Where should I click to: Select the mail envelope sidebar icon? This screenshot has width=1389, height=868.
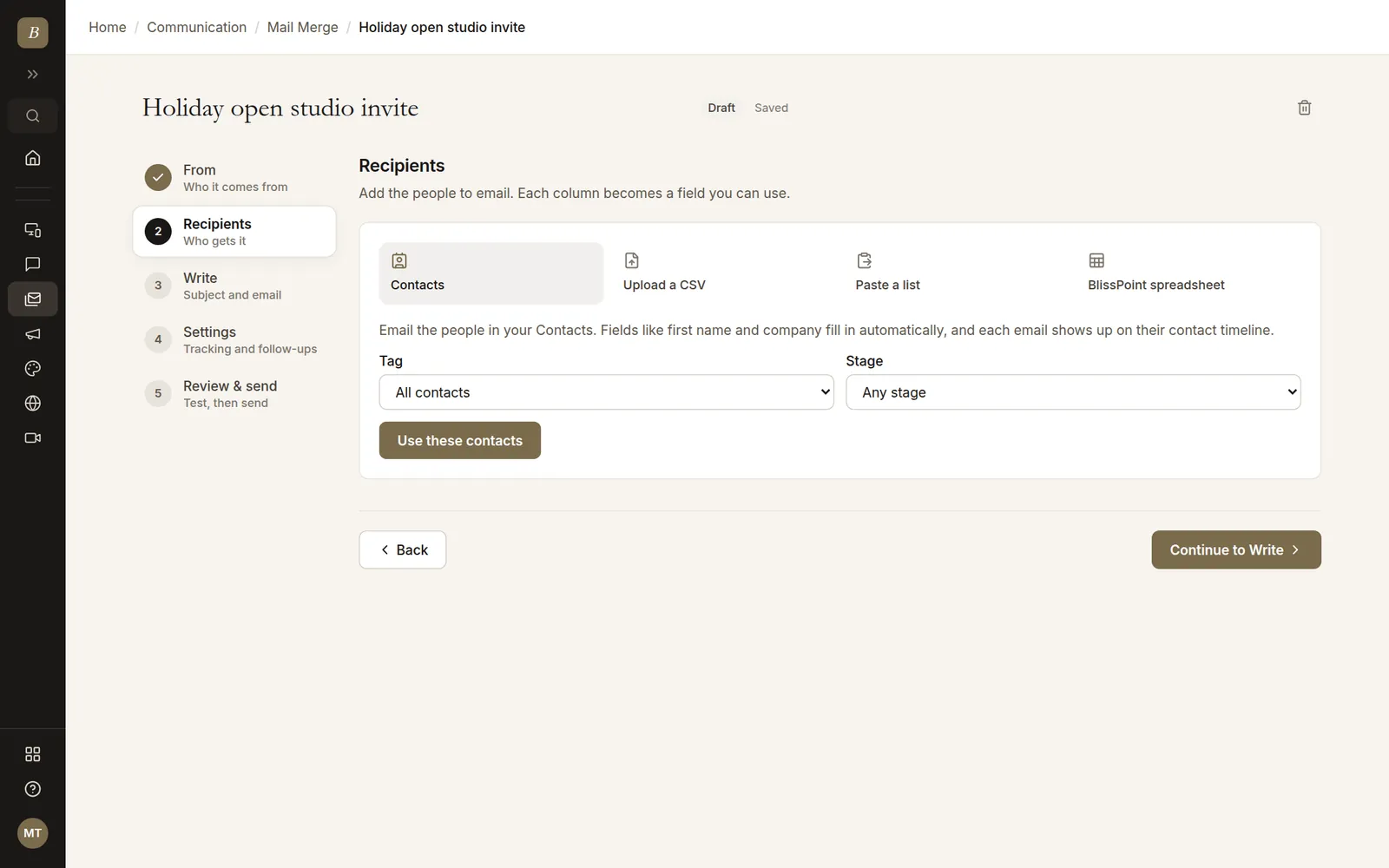pos(32,299)
